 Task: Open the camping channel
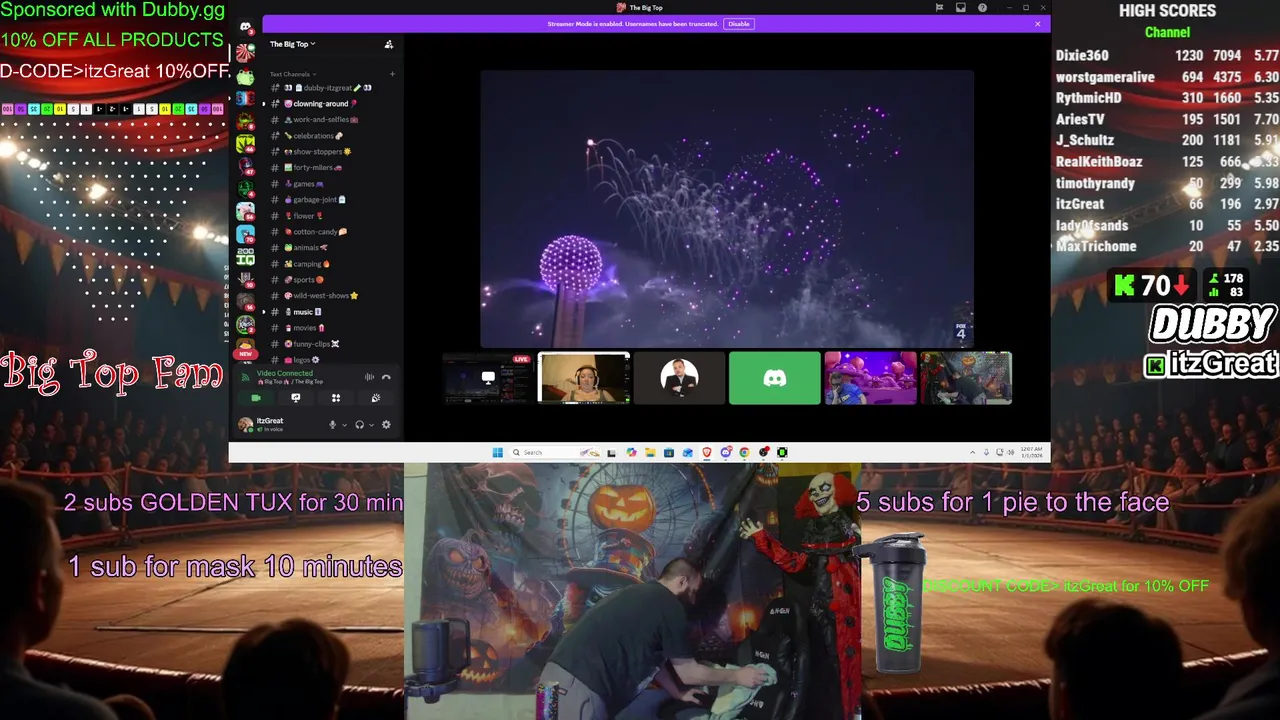coord(330,264)
